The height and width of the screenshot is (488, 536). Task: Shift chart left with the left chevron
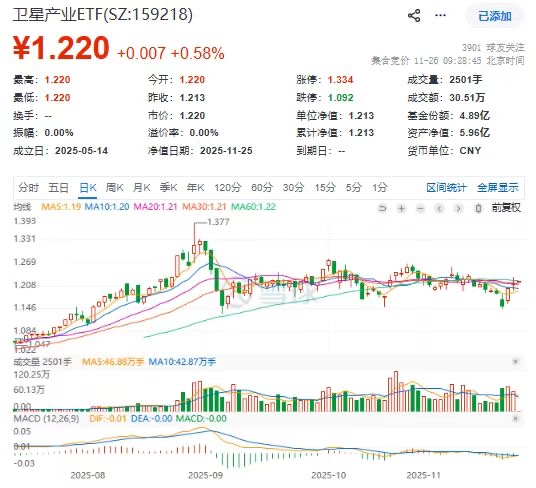click(440, 208)
